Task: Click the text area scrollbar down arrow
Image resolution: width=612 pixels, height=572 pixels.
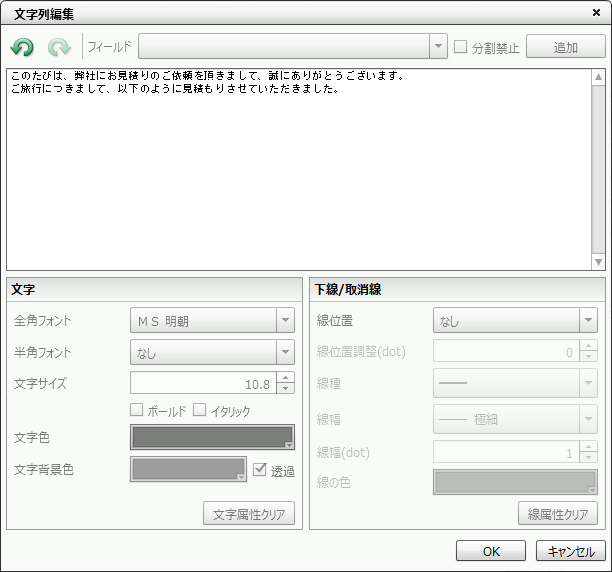Action: coord(598,262)
